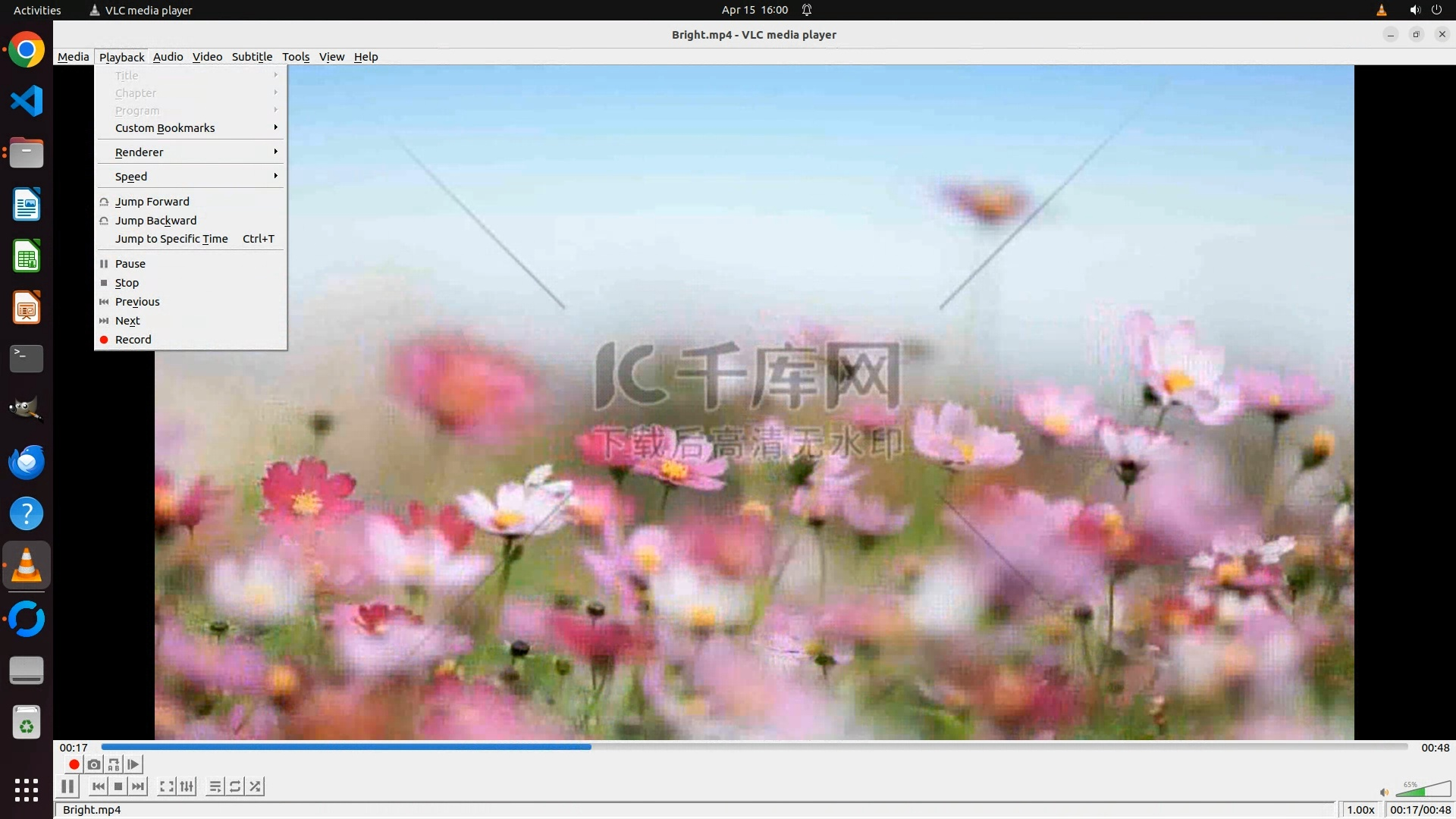
Task: Click the frame-by-frame button
Action: pos(133,764)
